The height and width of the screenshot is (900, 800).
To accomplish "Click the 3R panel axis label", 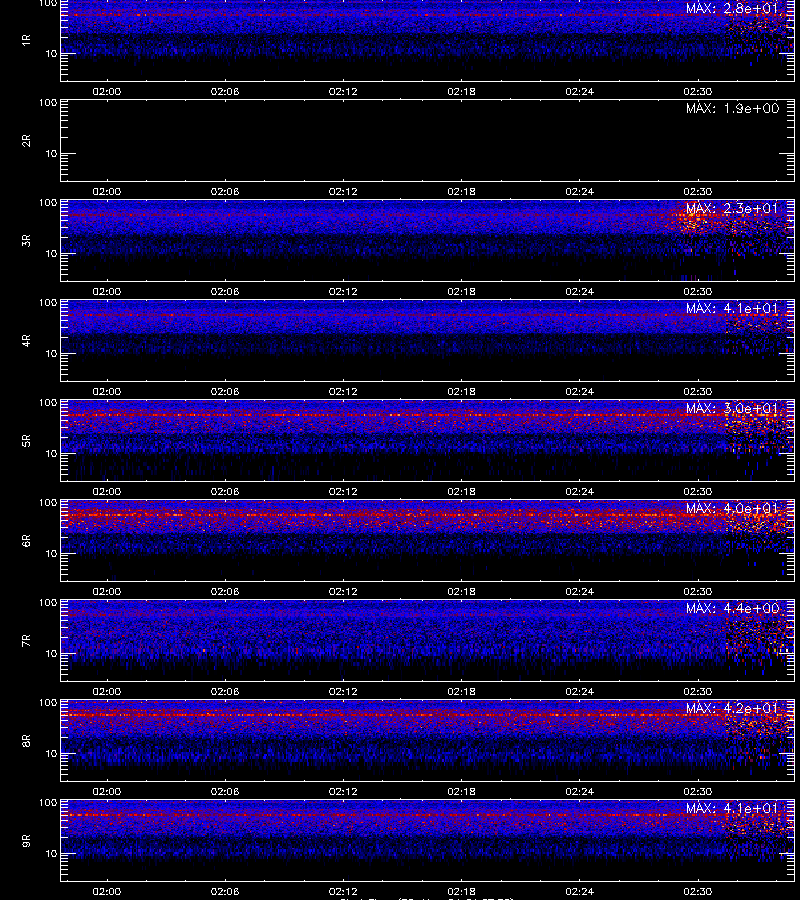I will [x=26, y=240].
